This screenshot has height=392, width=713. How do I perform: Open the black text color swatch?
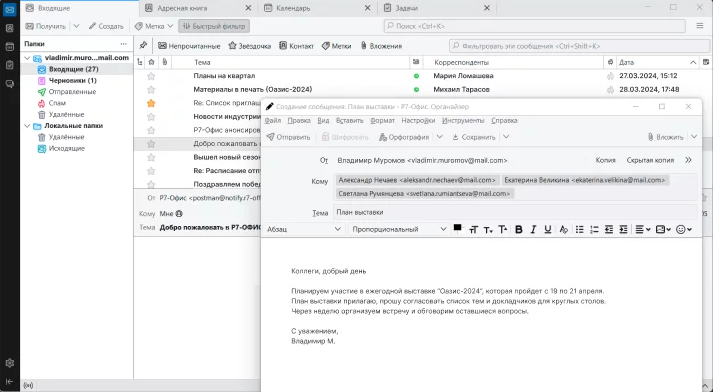pyautogui.click(x=457, y=228)
